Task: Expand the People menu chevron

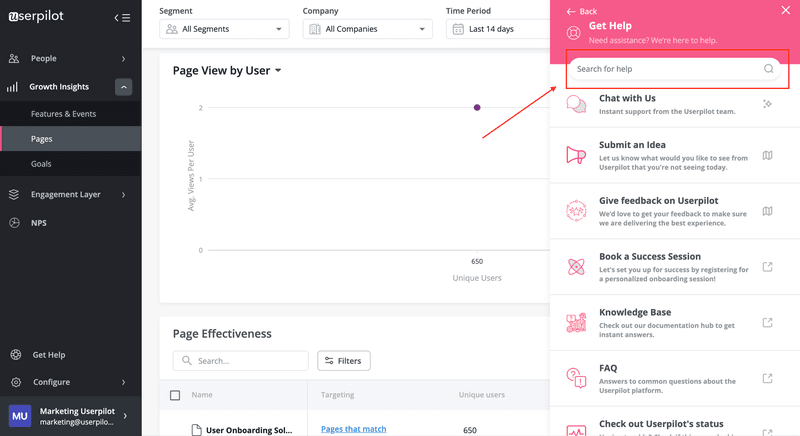Action: click(x=123, y=59)
